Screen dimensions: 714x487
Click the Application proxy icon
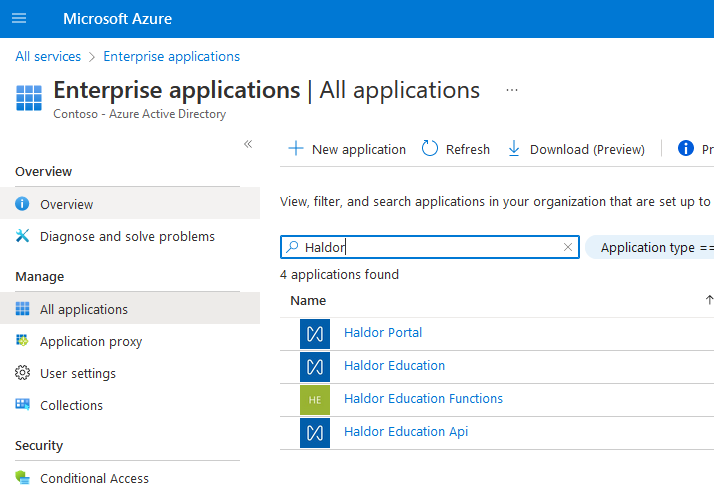coord(22,340)
